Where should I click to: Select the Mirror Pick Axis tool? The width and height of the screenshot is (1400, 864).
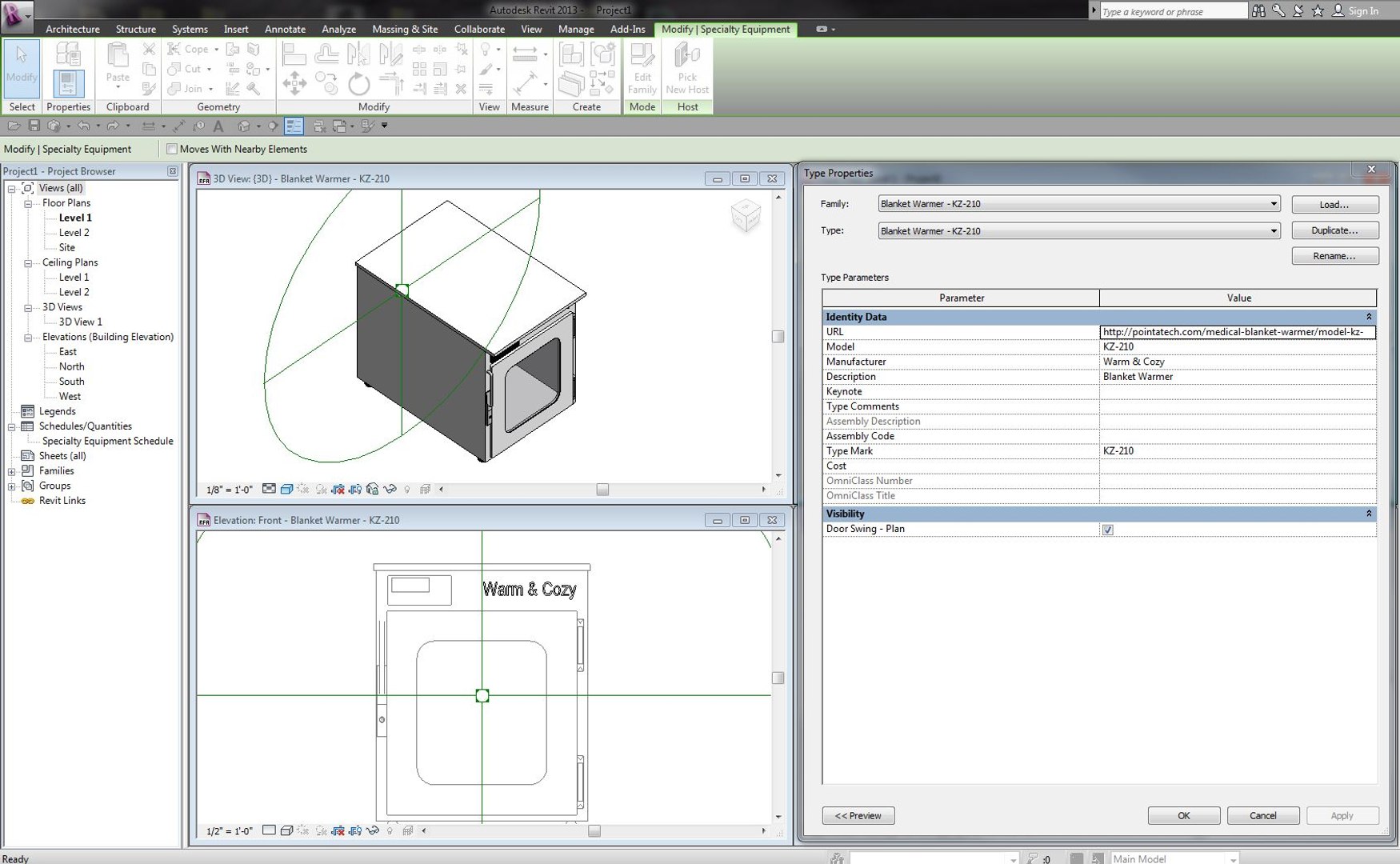coord(358,54)
